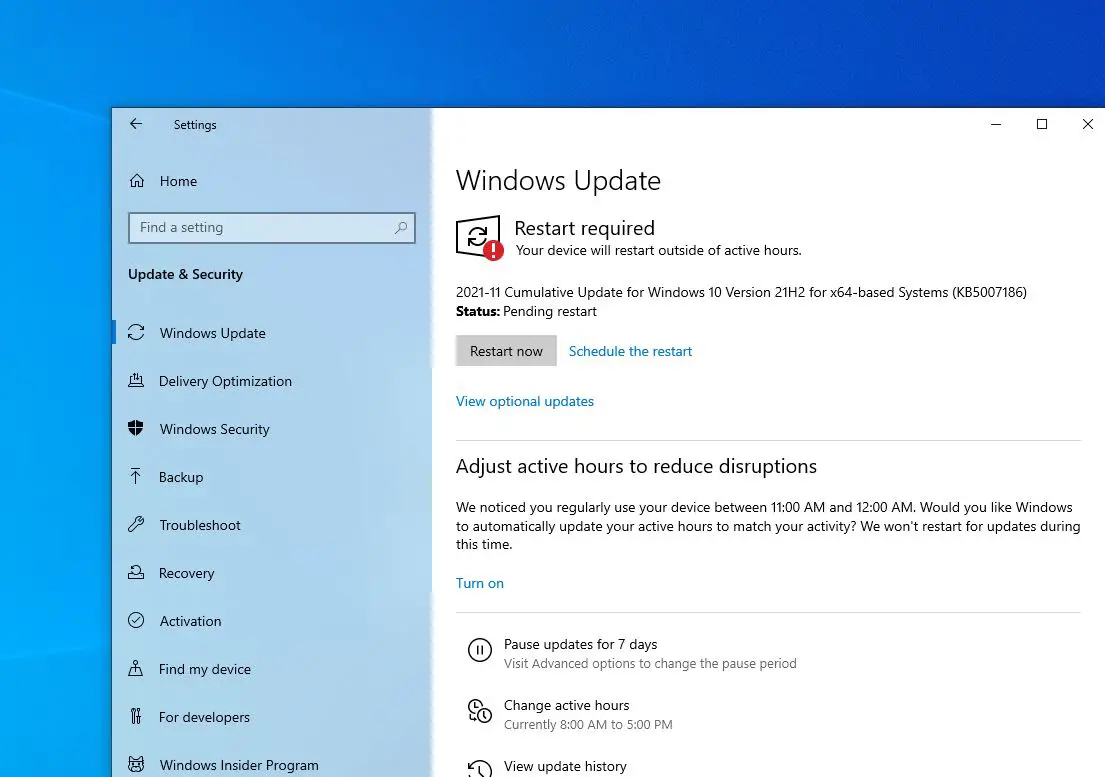Open For developers settings

[x=204, y=716]
